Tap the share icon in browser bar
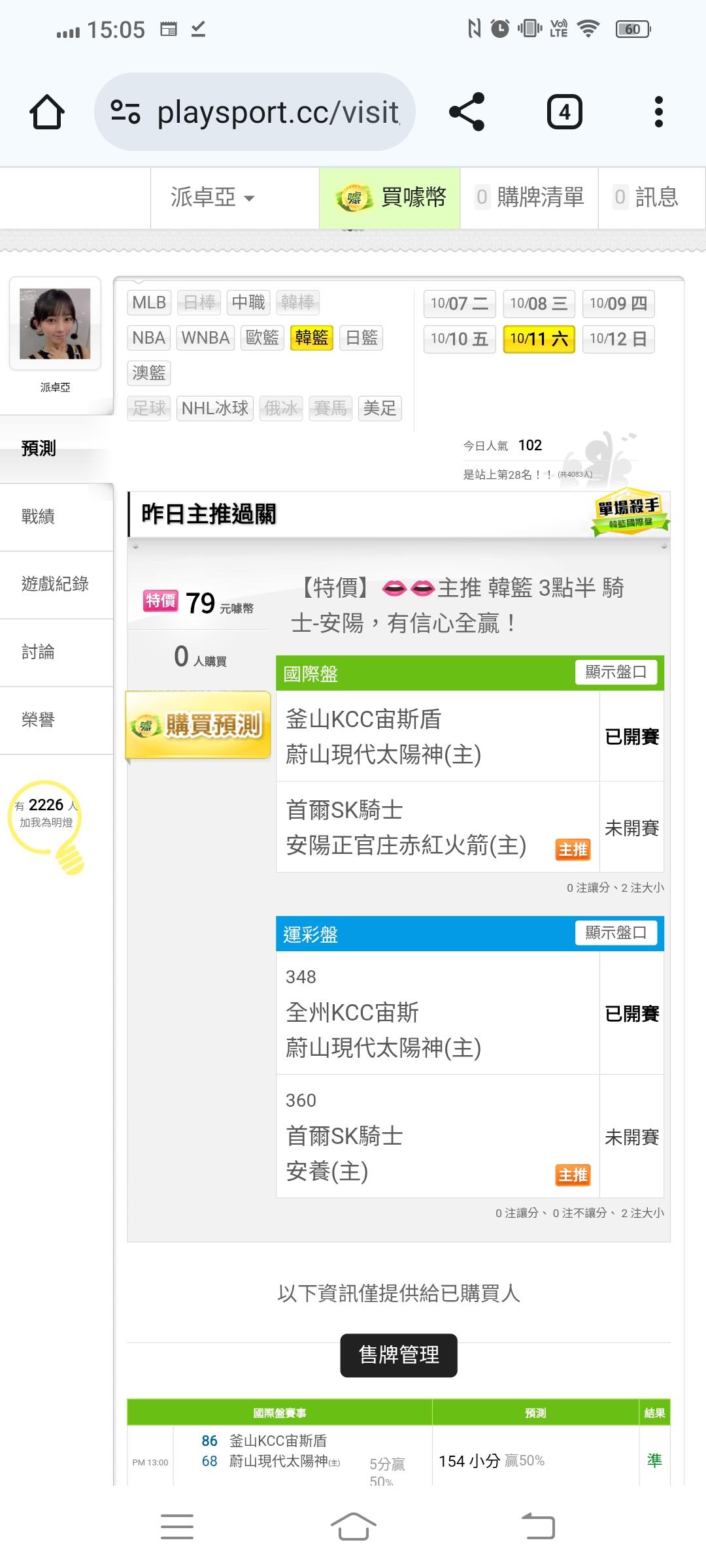 467,112
